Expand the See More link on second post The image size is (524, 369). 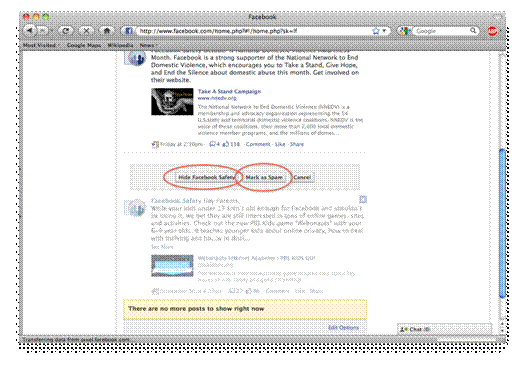click(x=162, y=247)
